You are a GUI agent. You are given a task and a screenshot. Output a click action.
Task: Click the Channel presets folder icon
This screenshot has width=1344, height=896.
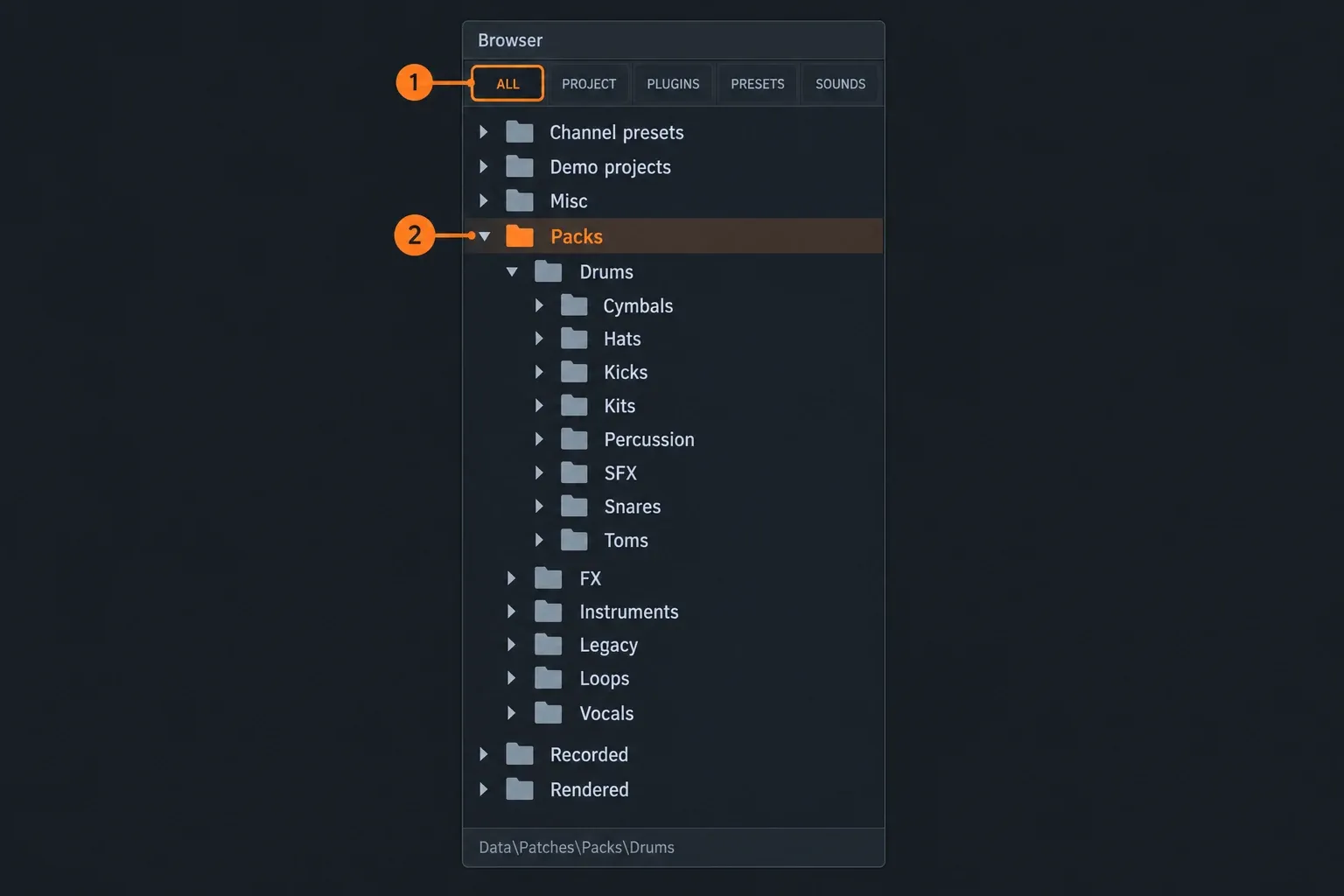pyautogui.click(x=520, y=132)
